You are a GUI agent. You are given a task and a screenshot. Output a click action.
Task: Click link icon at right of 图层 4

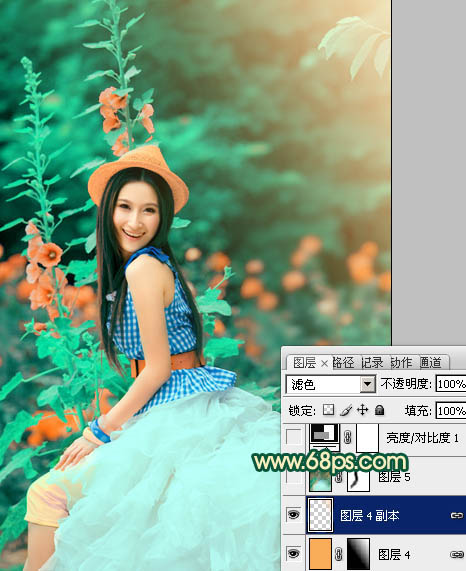click(x=457, y=554)
